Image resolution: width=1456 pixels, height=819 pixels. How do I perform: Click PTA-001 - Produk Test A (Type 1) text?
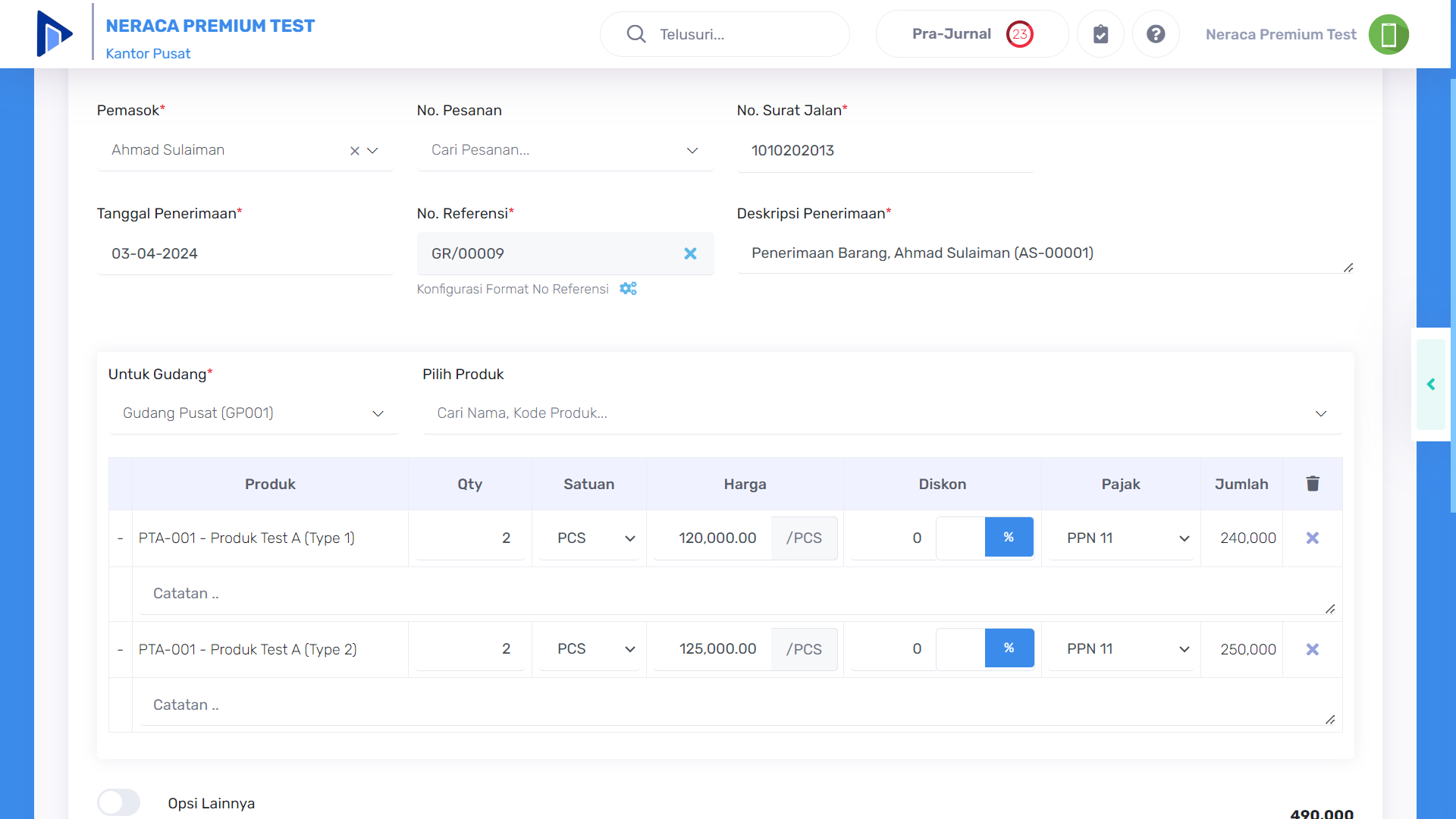pyautogui.click(x=246, y=538)
